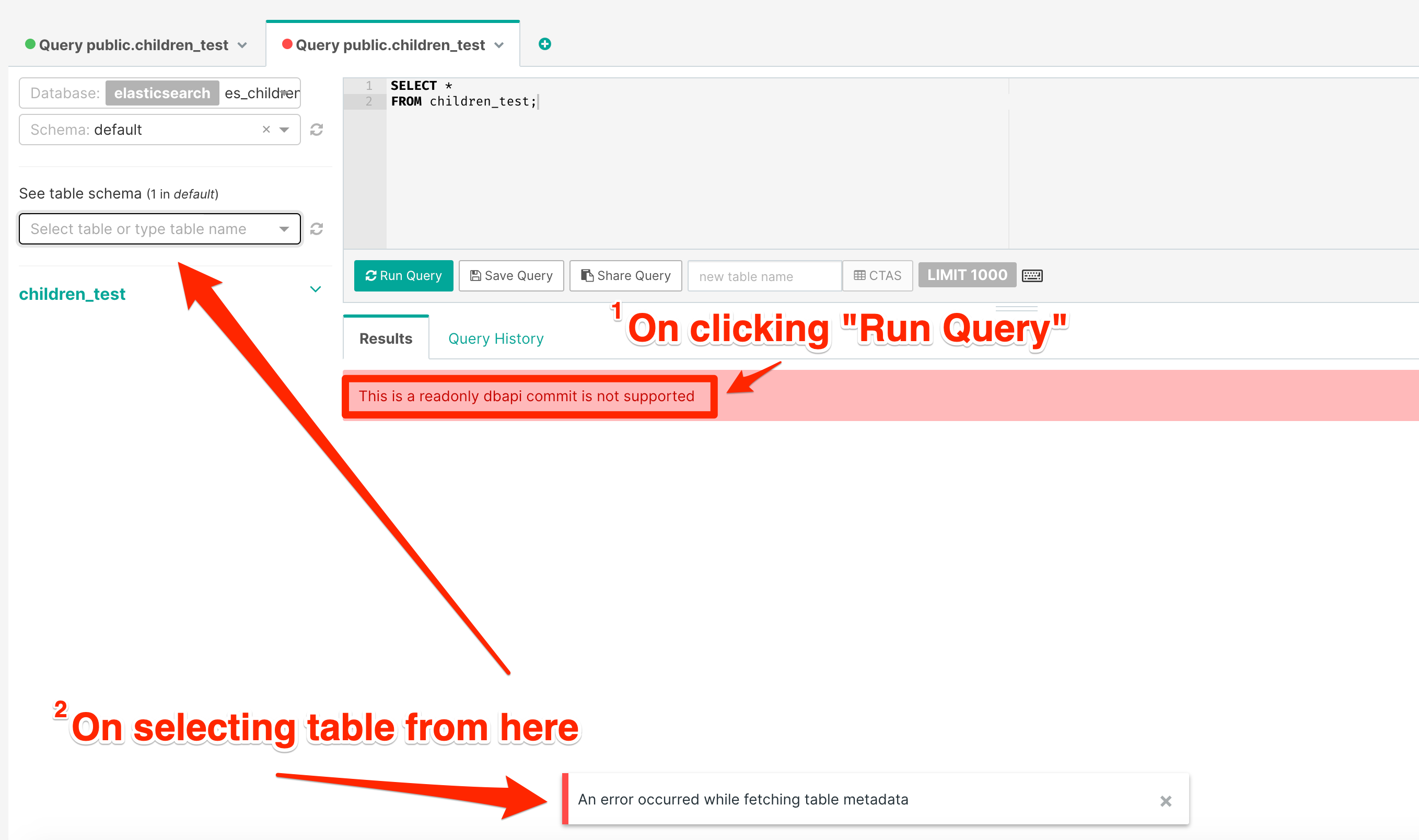
Task: Open the Schema default dropdown arrow
Action: tap(284, 130)
